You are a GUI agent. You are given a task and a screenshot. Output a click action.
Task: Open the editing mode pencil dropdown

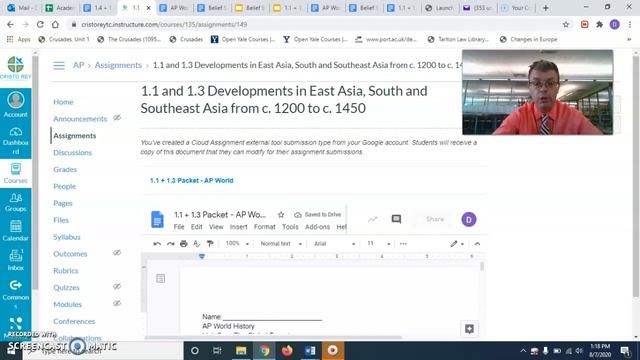point(457,244)
